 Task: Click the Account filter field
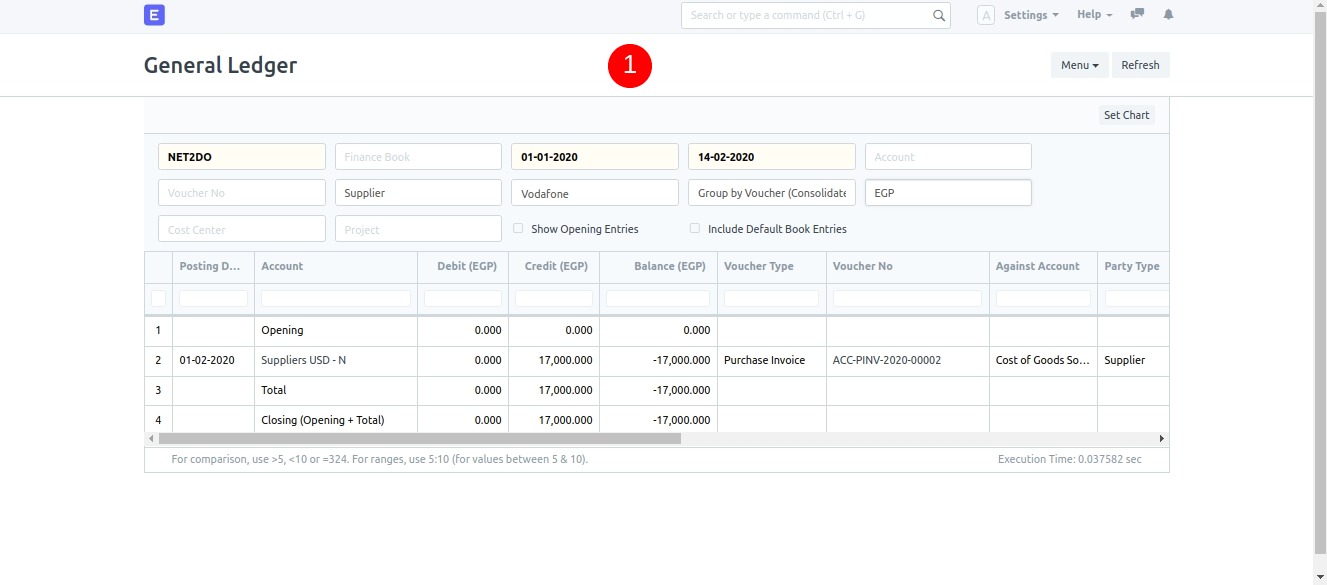(x=948, y=157)
